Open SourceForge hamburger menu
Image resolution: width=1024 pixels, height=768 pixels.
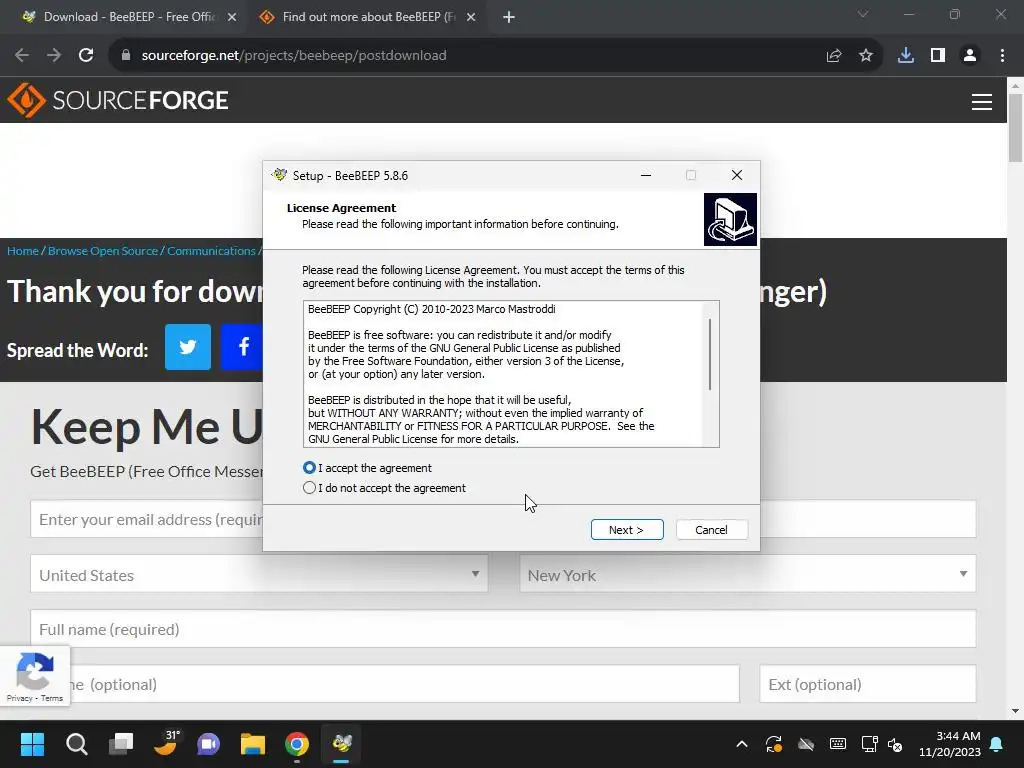click(982, 102)
